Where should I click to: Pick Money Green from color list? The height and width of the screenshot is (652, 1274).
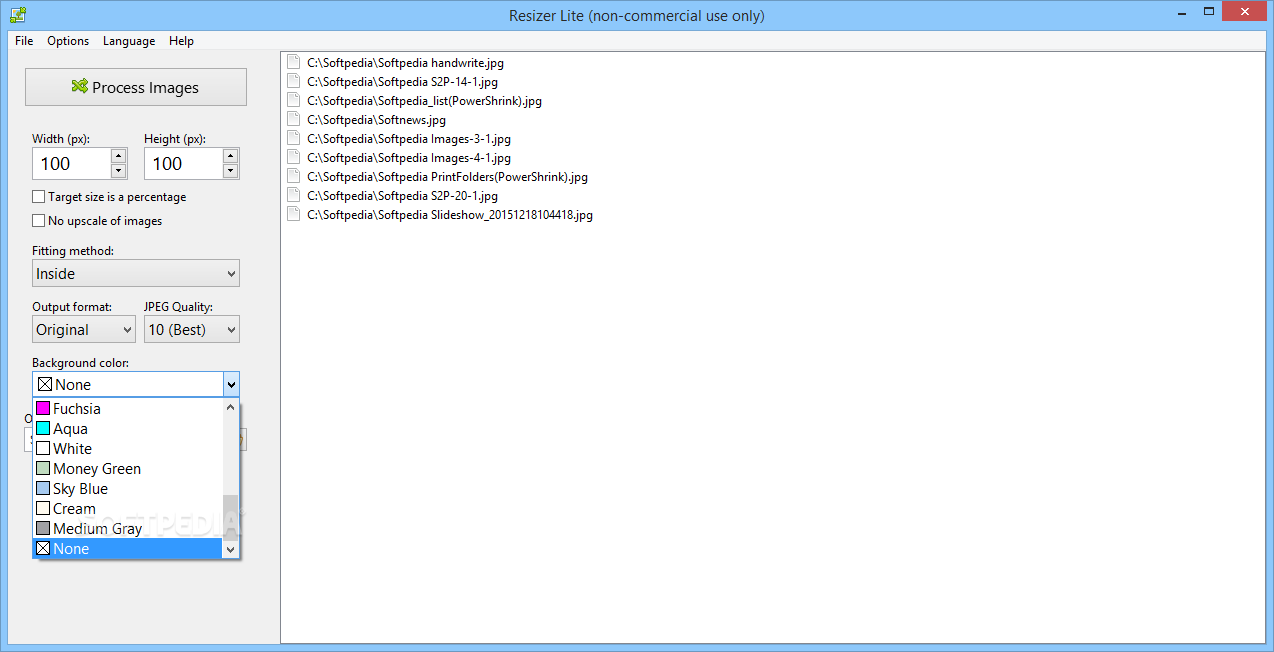[x=128, y=468]
